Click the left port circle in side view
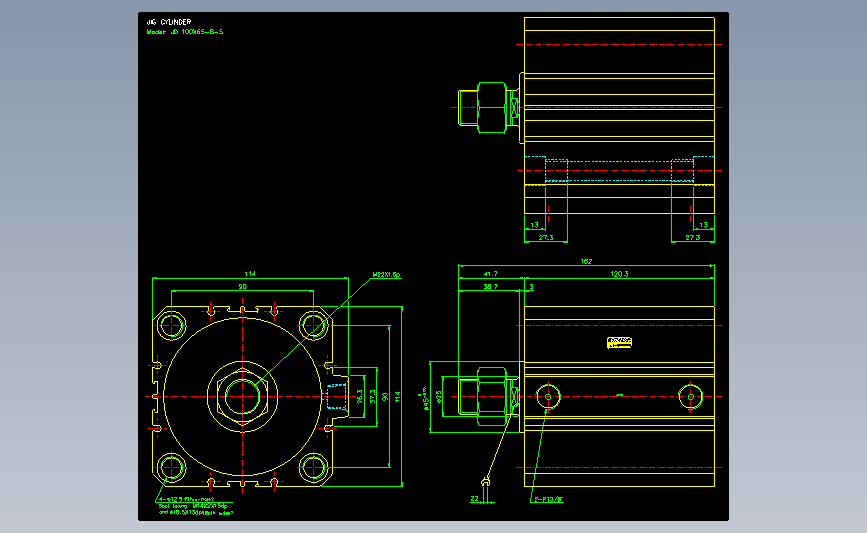Screen dimensions: 867x533 click(x=548, y=396)
